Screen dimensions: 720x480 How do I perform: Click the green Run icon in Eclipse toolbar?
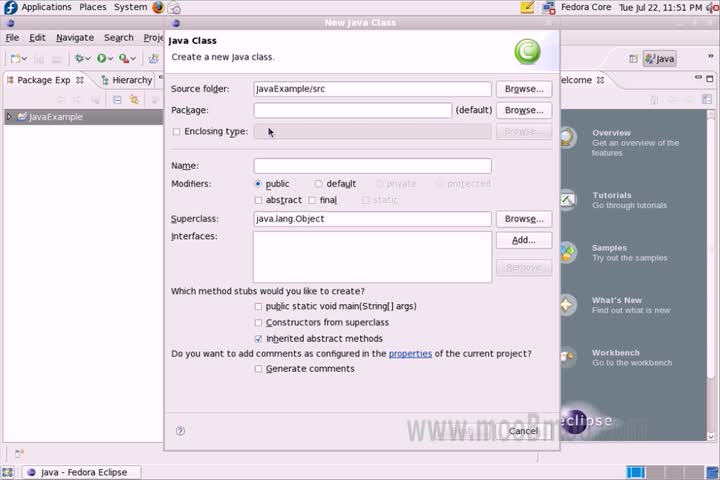[x=101, y=58]
